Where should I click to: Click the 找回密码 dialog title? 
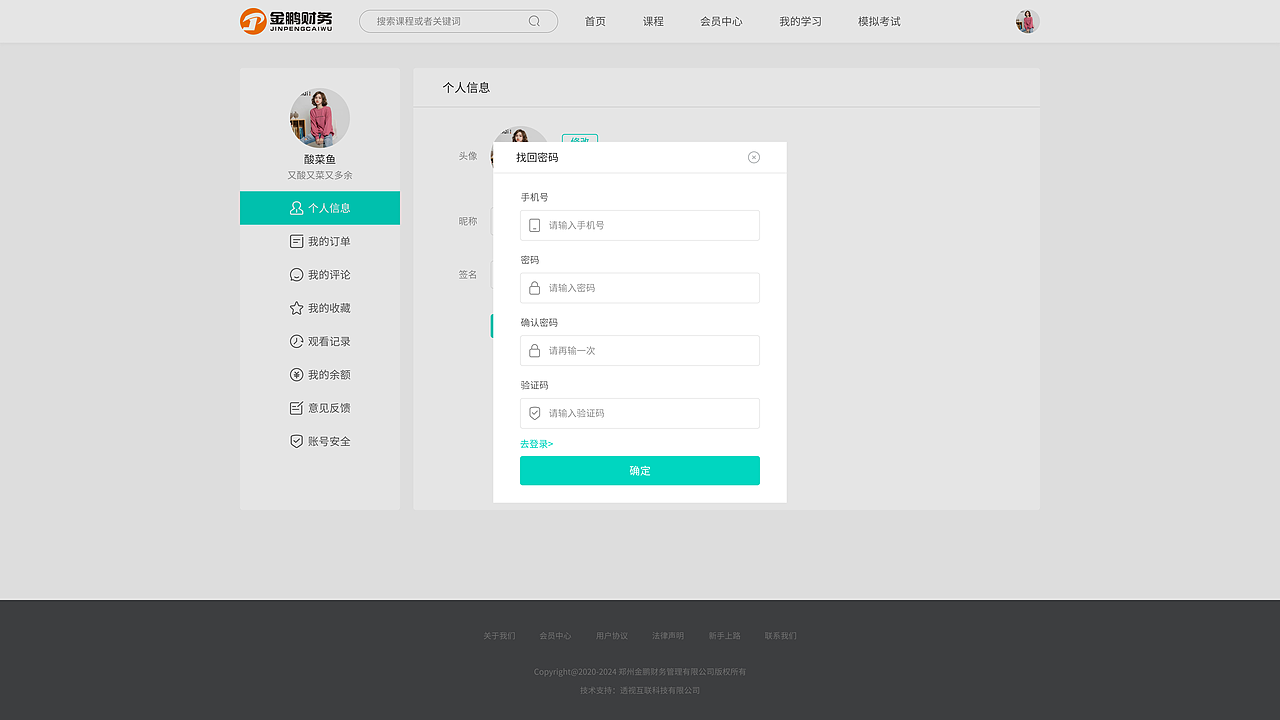click(x=537, y=158)
